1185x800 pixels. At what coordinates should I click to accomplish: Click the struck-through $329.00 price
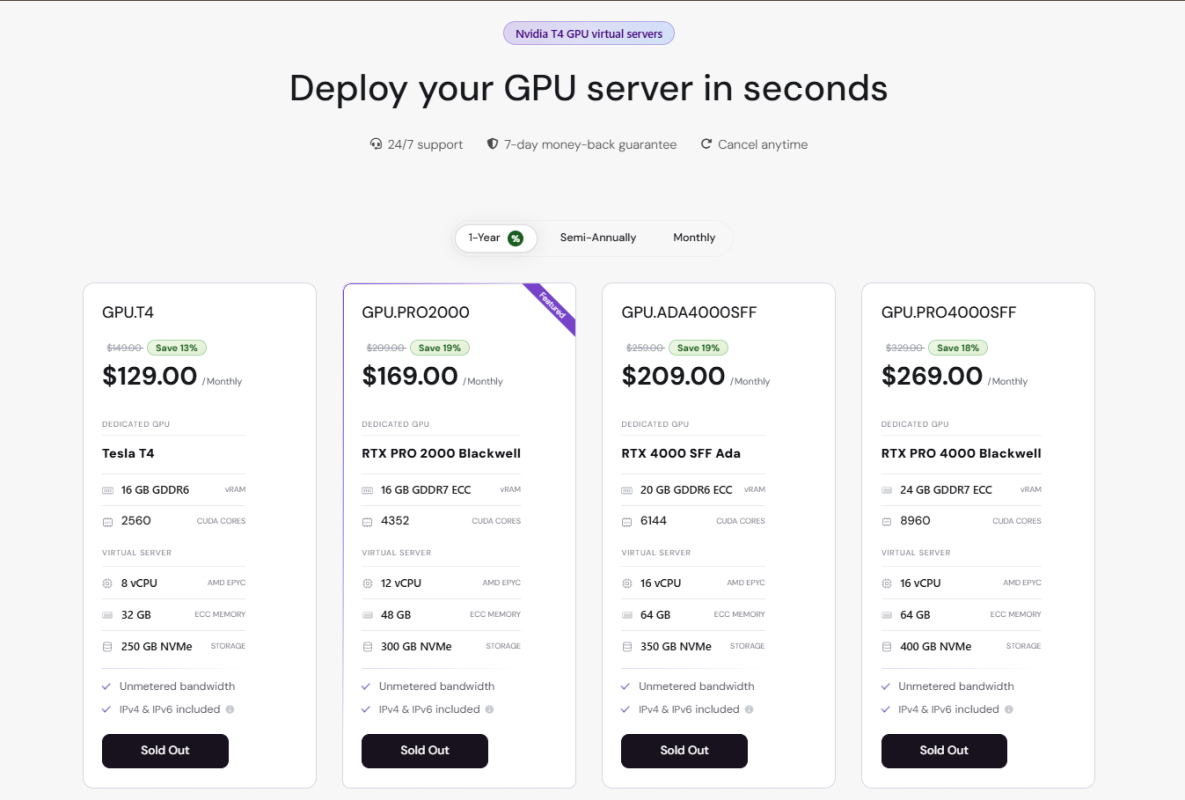click(904, 348)
